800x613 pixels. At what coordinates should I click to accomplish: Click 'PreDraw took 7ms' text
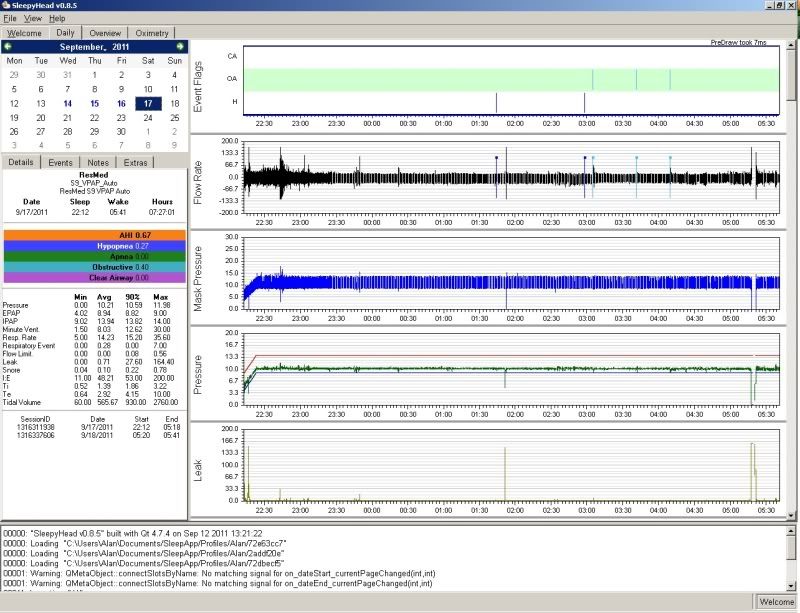pyautogui.click(x=738, y=43)
